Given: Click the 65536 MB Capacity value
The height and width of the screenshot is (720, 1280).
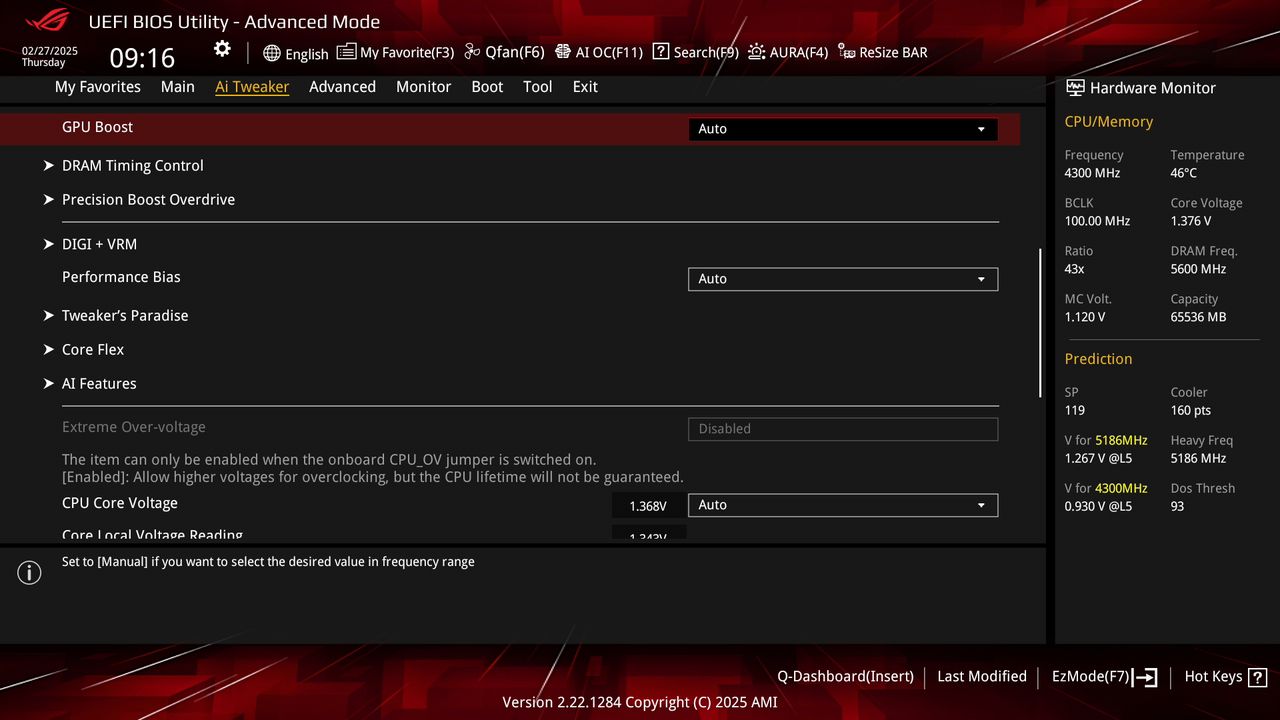Looking at the screenshot, I should 1198,317.
